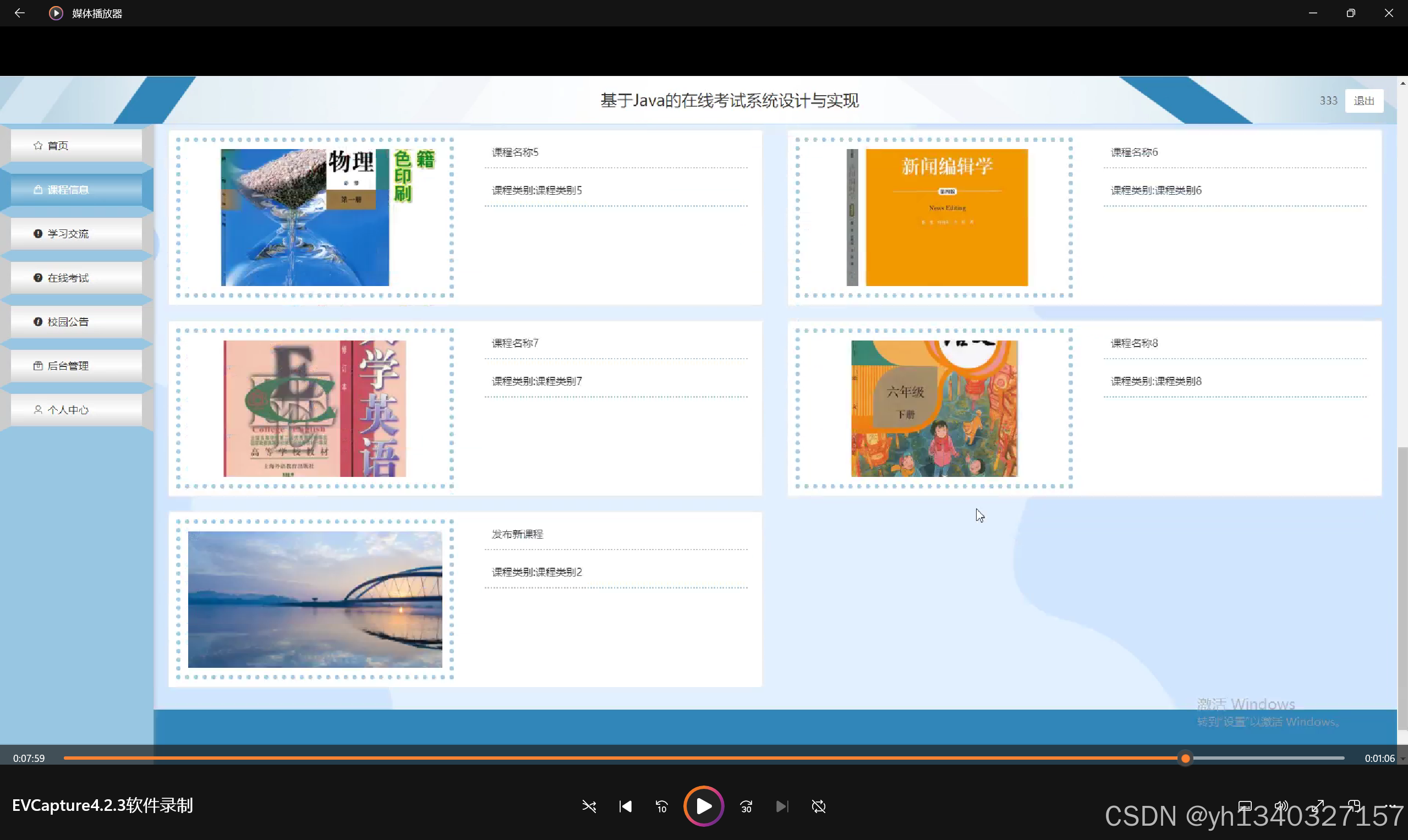Toggle shuffle mode off/on
Viewport: 1408px width, 840px height.
coord(589,806)
